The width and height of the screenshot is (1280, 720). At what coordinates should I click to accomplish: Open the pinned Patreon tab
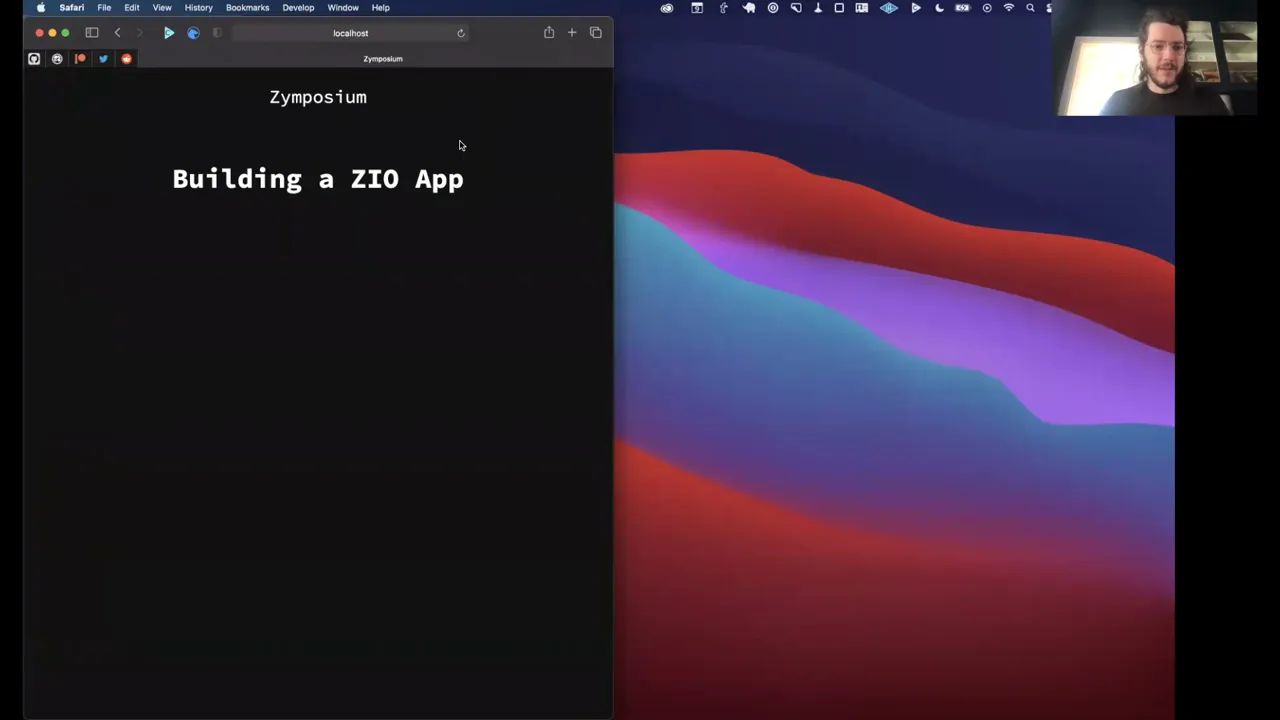[x=80, y=59]
